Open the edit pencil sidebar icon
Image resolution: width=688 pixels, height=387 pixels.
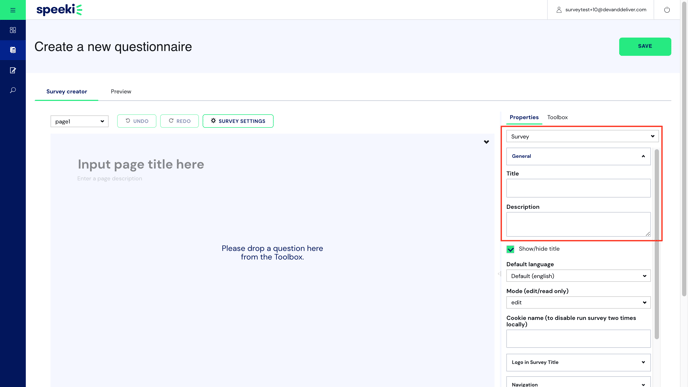tap(13, 70)
